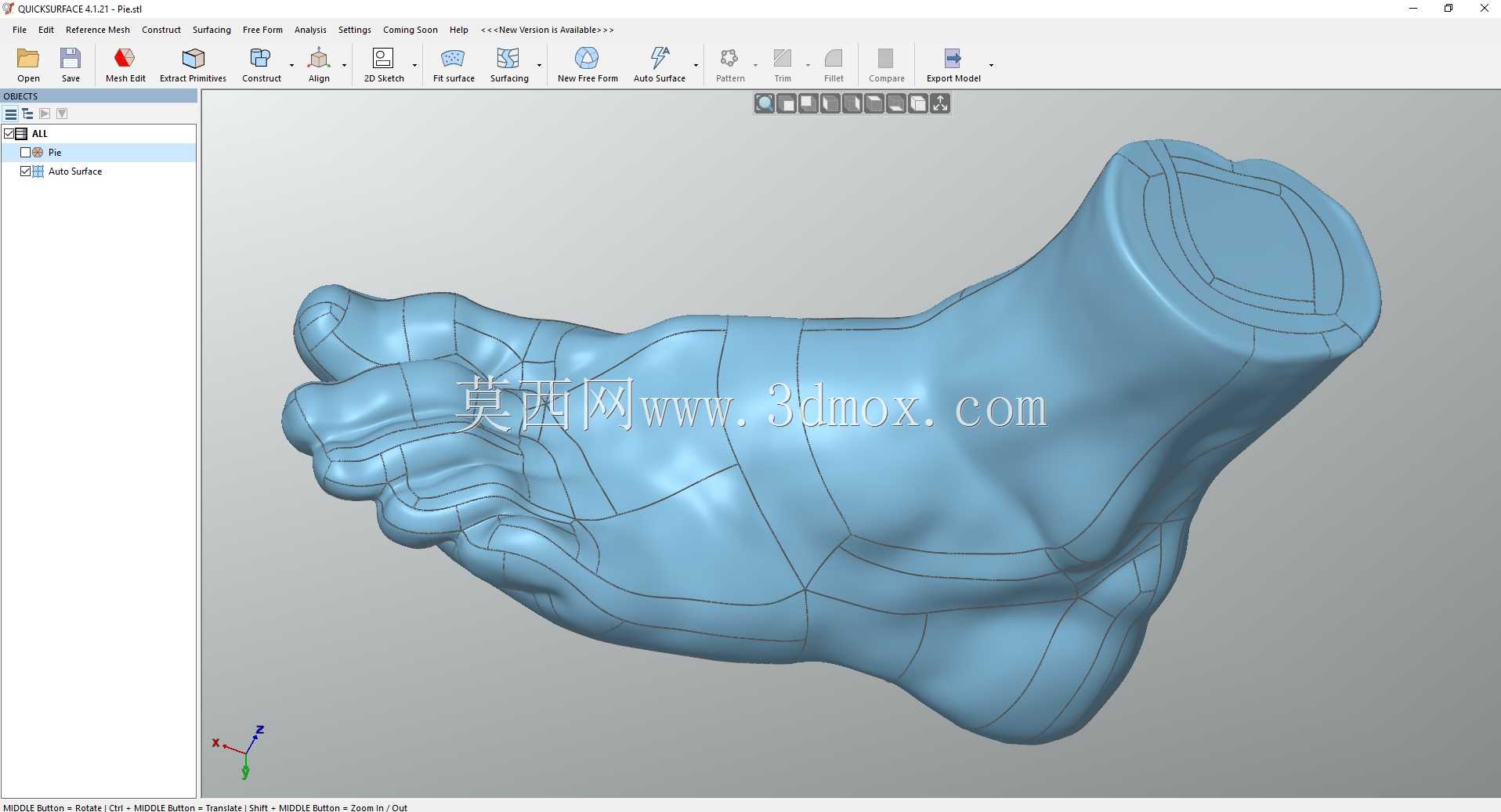Open the Mesh Edit tool
The height and width of the screenshot is (812, 1501).
[125, 64]
